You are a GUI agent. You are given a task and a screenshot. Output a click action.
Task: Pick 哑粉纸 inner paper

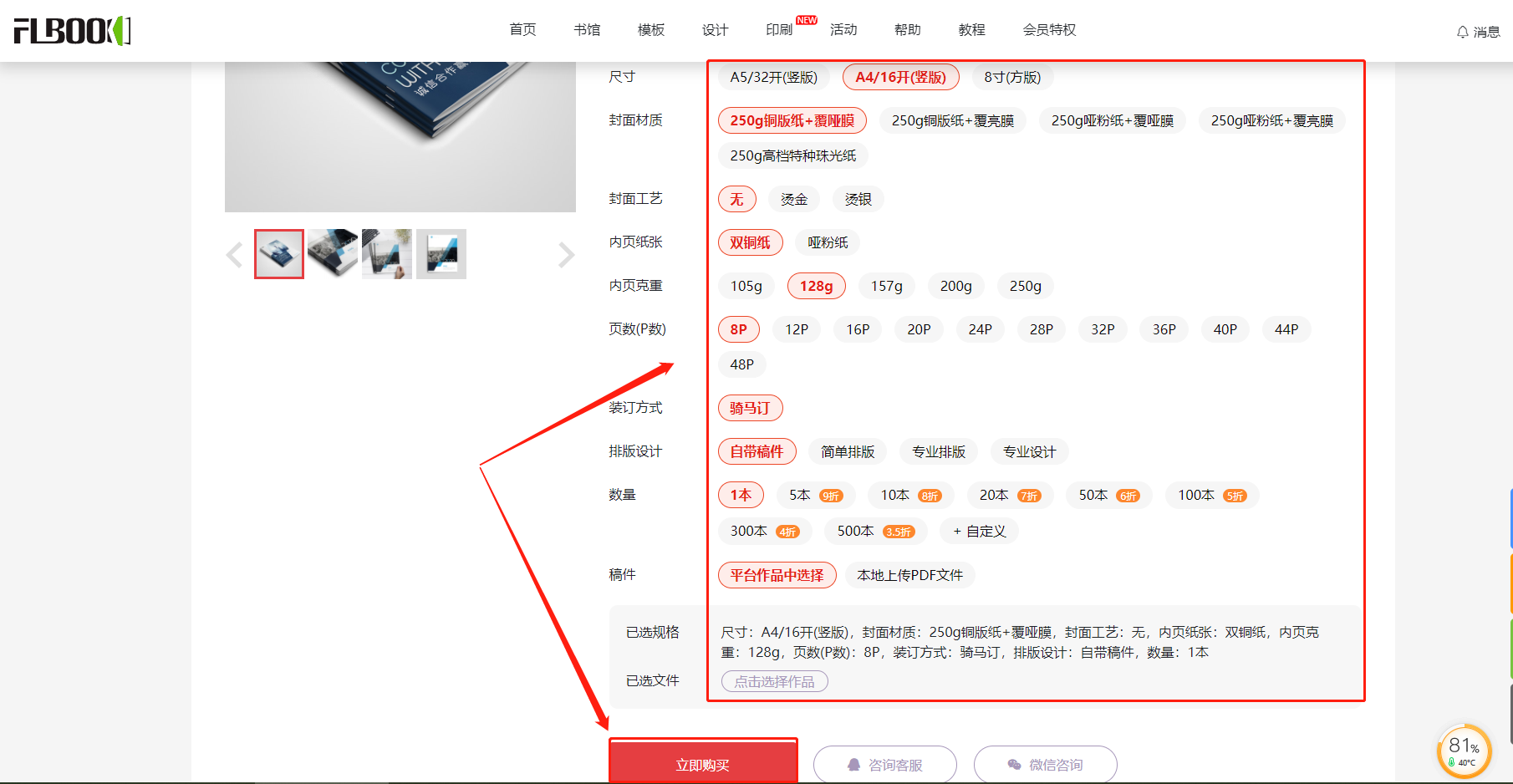coord(828,242)
